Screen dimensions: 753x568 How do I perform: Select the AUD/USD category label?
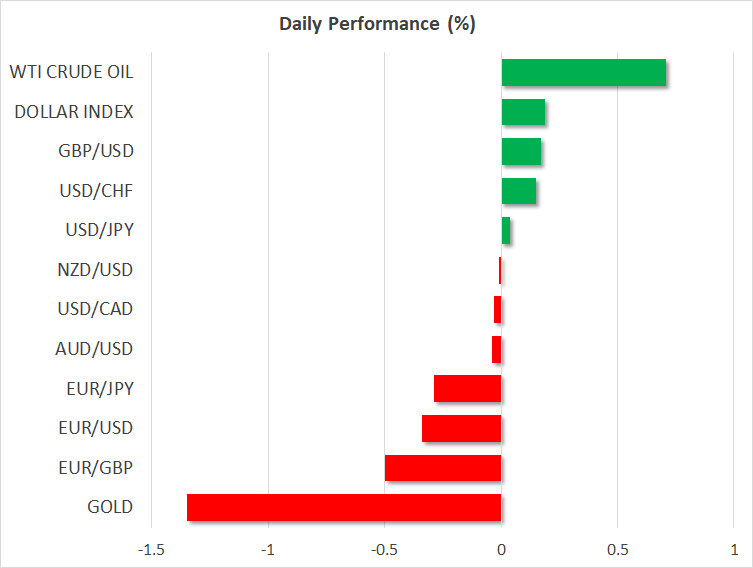coord(94,349)
